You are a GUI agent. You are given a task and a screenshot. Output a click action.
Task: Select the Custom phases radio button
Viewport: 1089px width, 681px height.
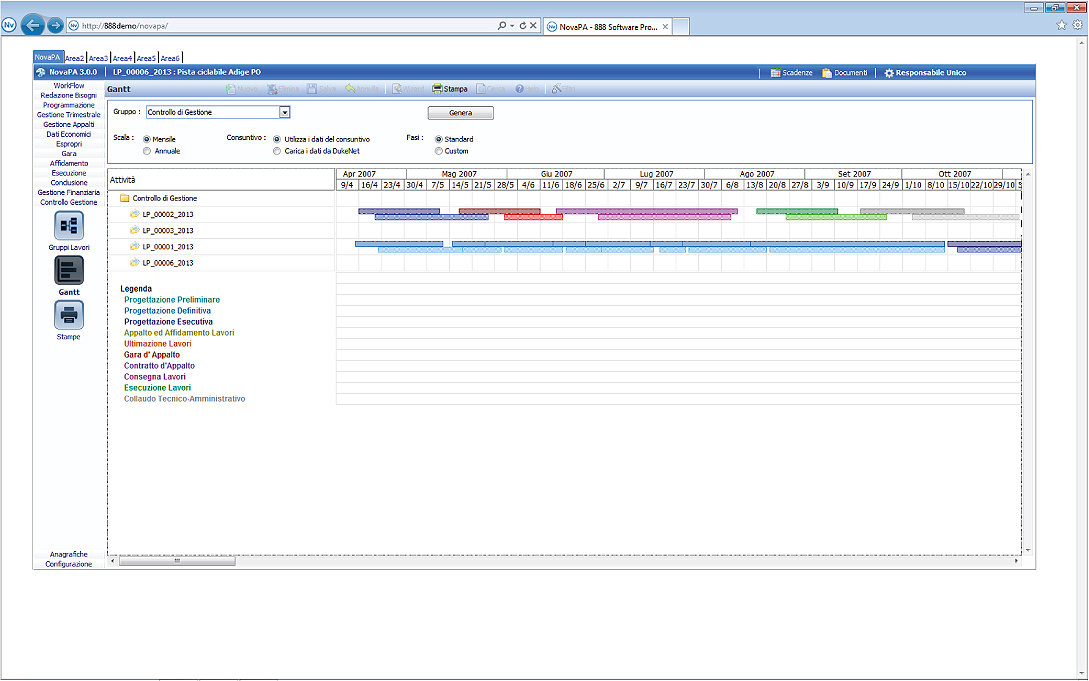tap(438, 151)
